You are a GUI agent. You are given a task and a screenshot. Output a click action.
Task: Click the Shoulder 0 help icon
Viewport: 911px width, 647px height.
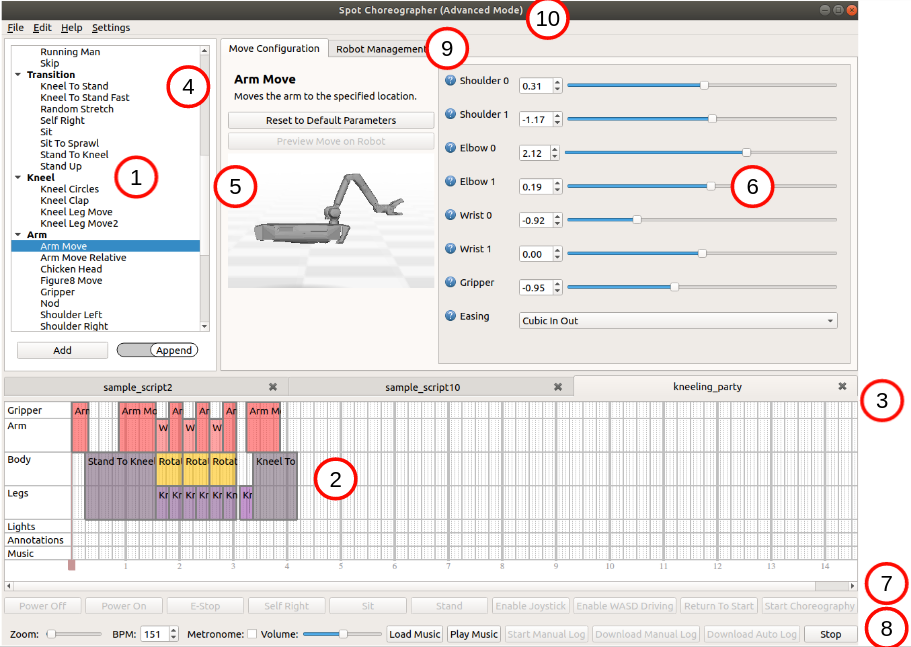point(450,80)
